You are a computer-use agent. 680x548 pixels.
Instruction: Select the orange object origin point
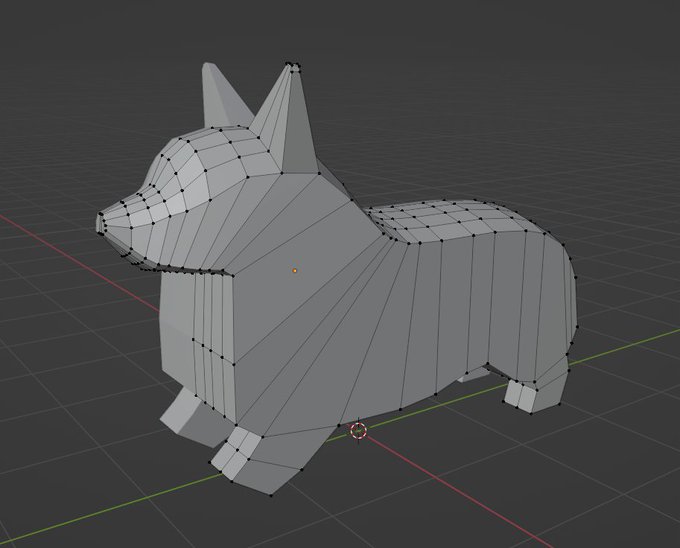point(295,271)
